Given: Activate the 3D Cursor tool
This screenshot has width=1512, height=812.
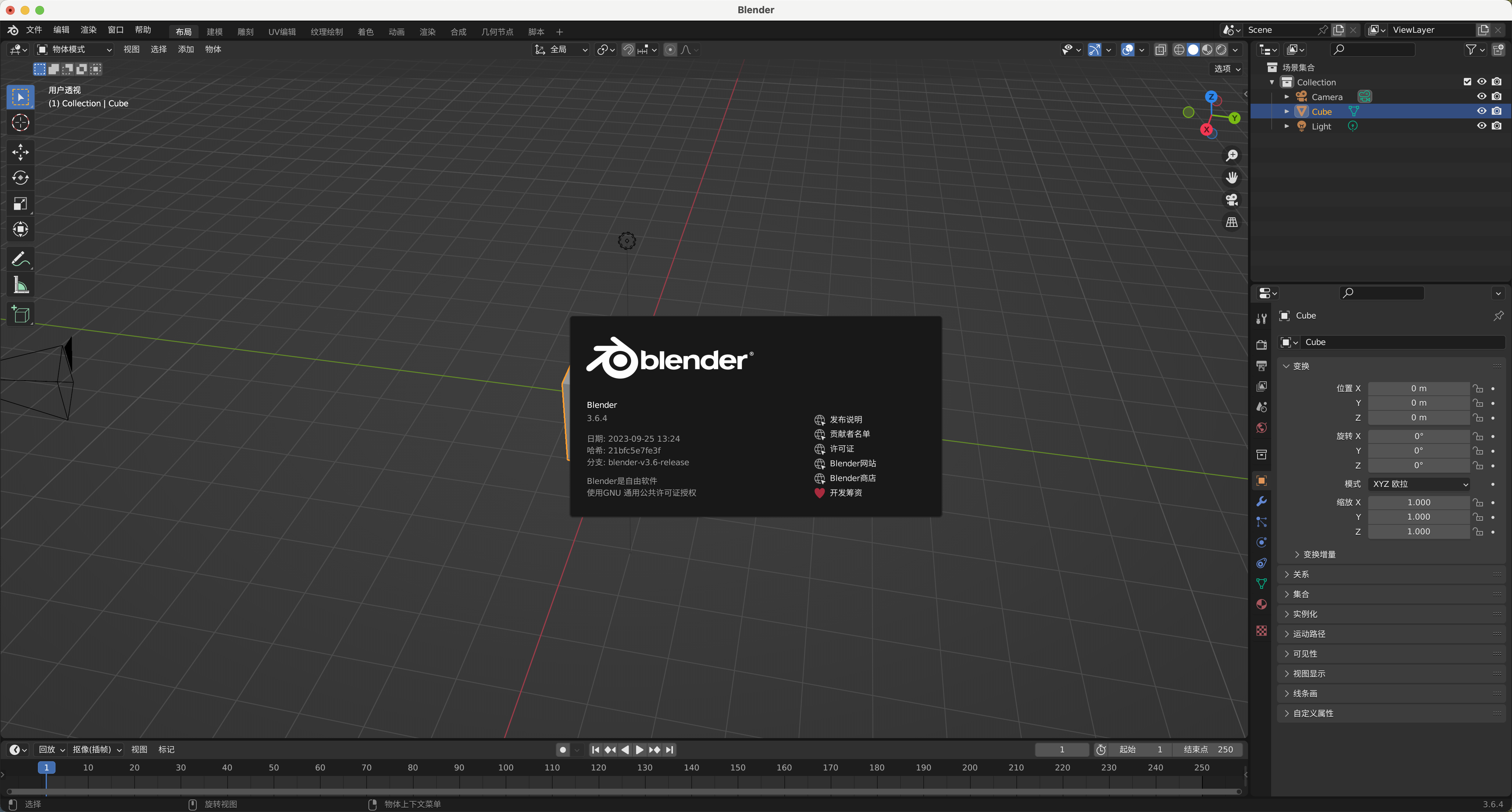Looking at the screenshot, I should click(x=21, y=123).
